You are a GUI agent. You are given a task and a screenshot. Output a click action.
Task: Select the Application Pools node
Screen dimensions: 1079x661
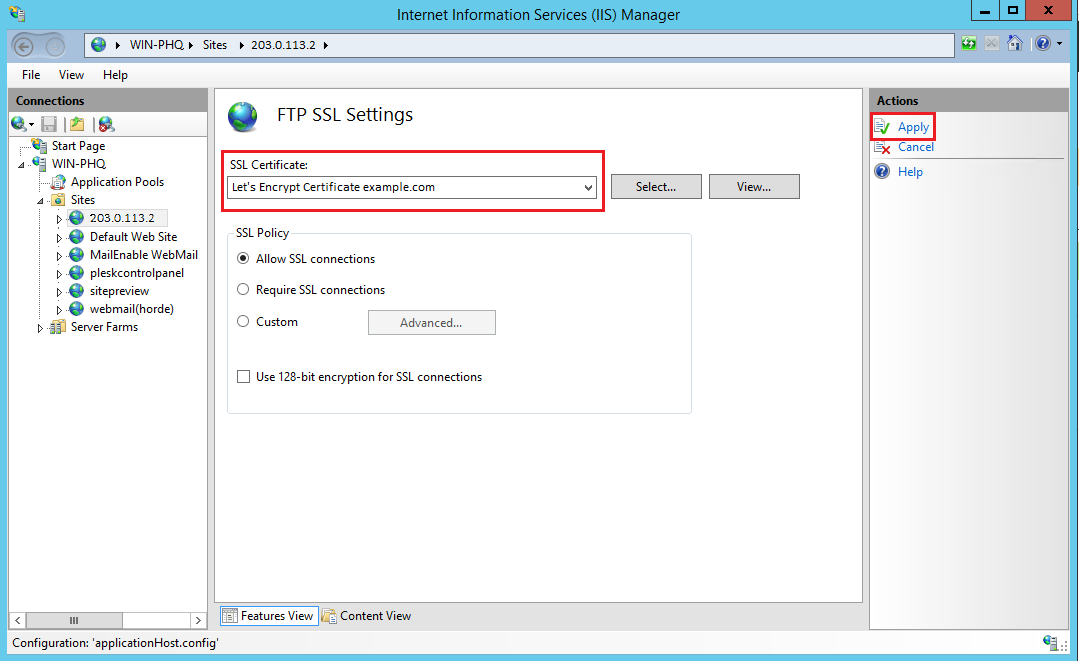(x=117, y=182)
